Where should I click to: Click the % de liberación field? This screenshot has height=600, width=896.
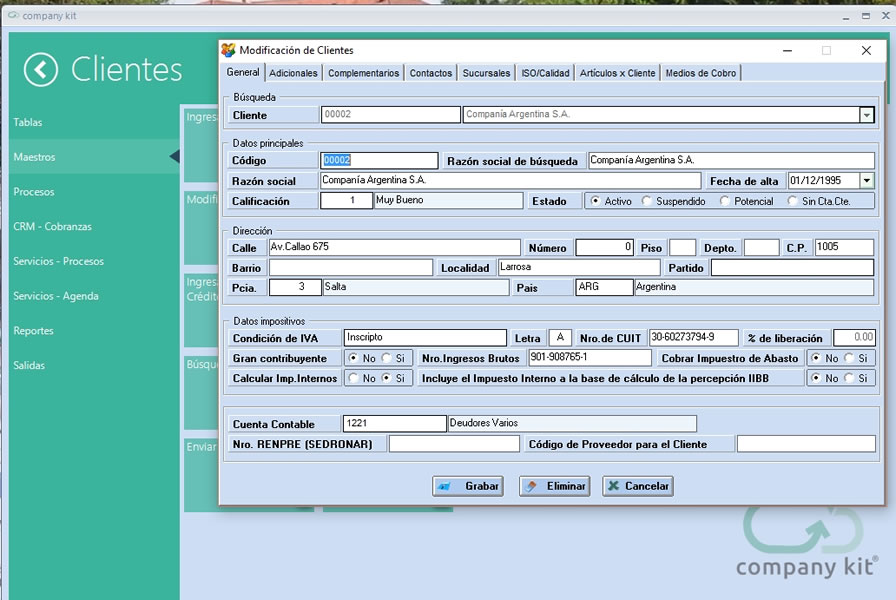pyautogui.click(x=854, y=338)
